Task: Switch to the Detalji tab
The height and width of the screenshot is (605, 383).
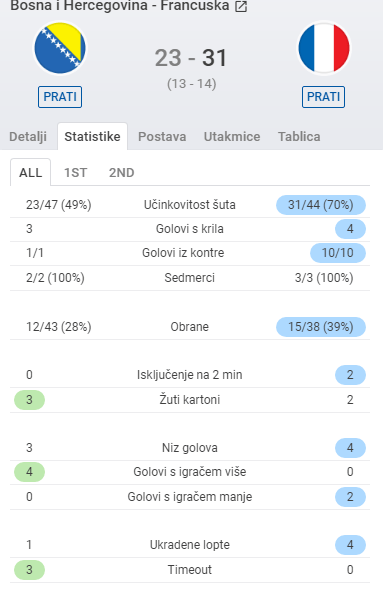Action: tap(28, 137)
